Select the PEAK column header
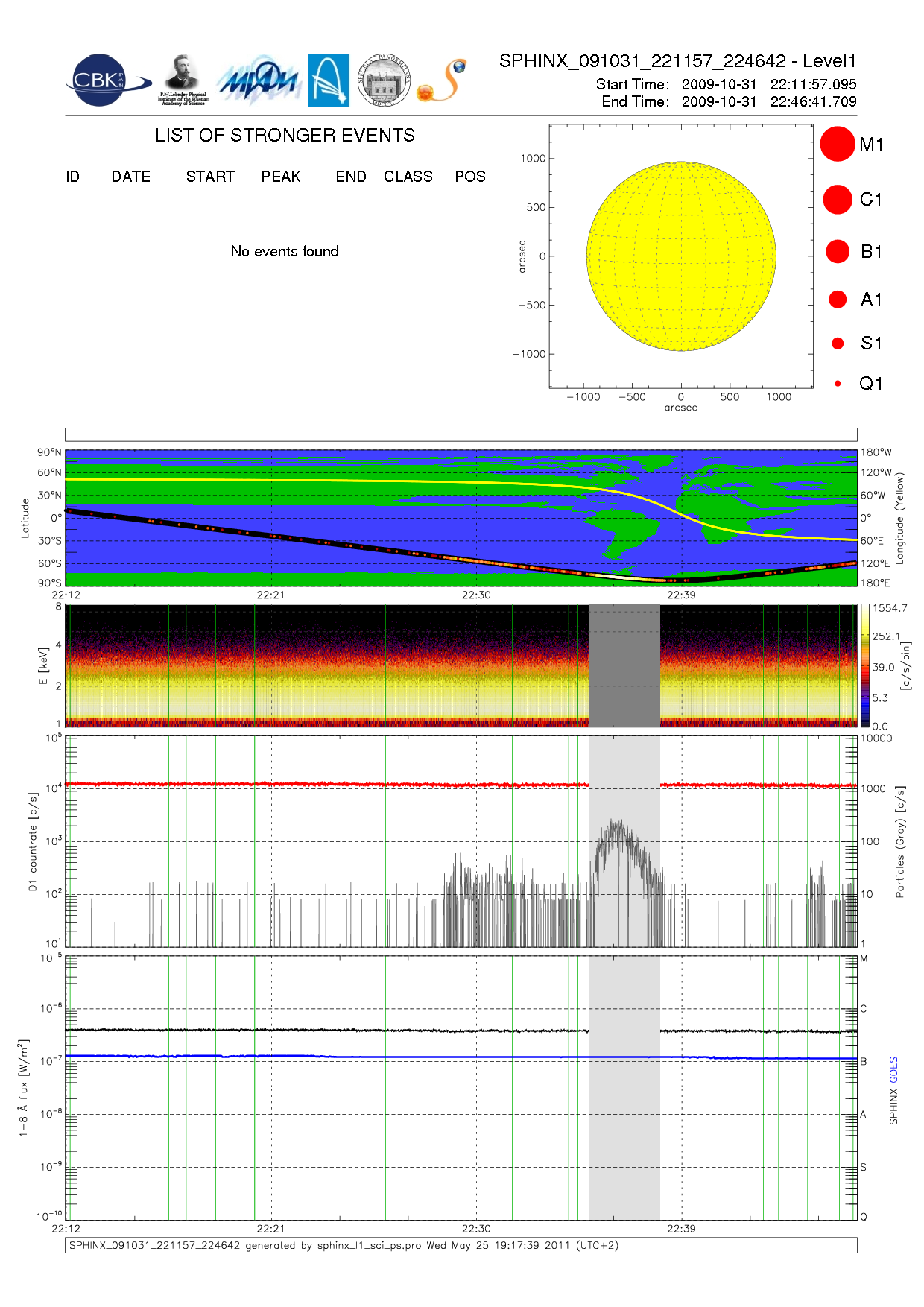Image resolution: width=924 pixels, height=1307 pixels. tap(280, 177)
